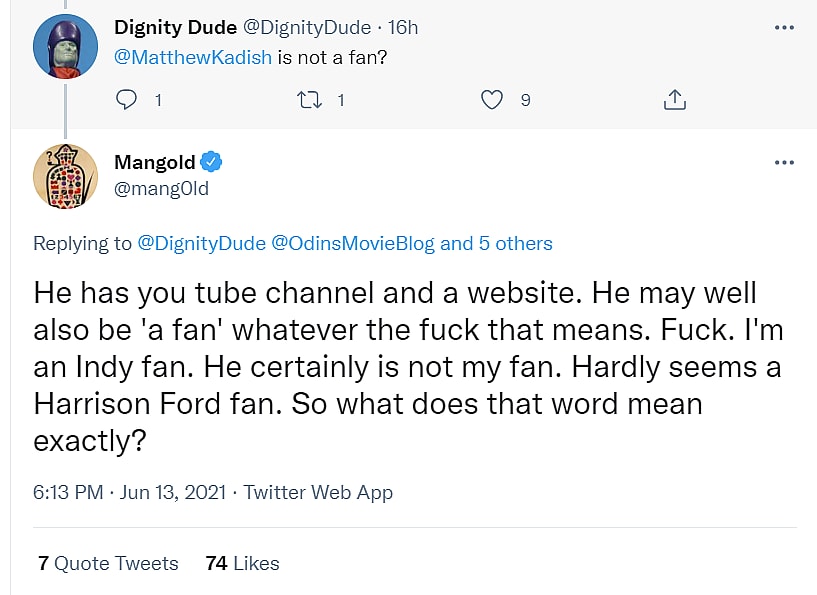Open Mangold's profile picture

pyautogui.click(x=65, y=176)
